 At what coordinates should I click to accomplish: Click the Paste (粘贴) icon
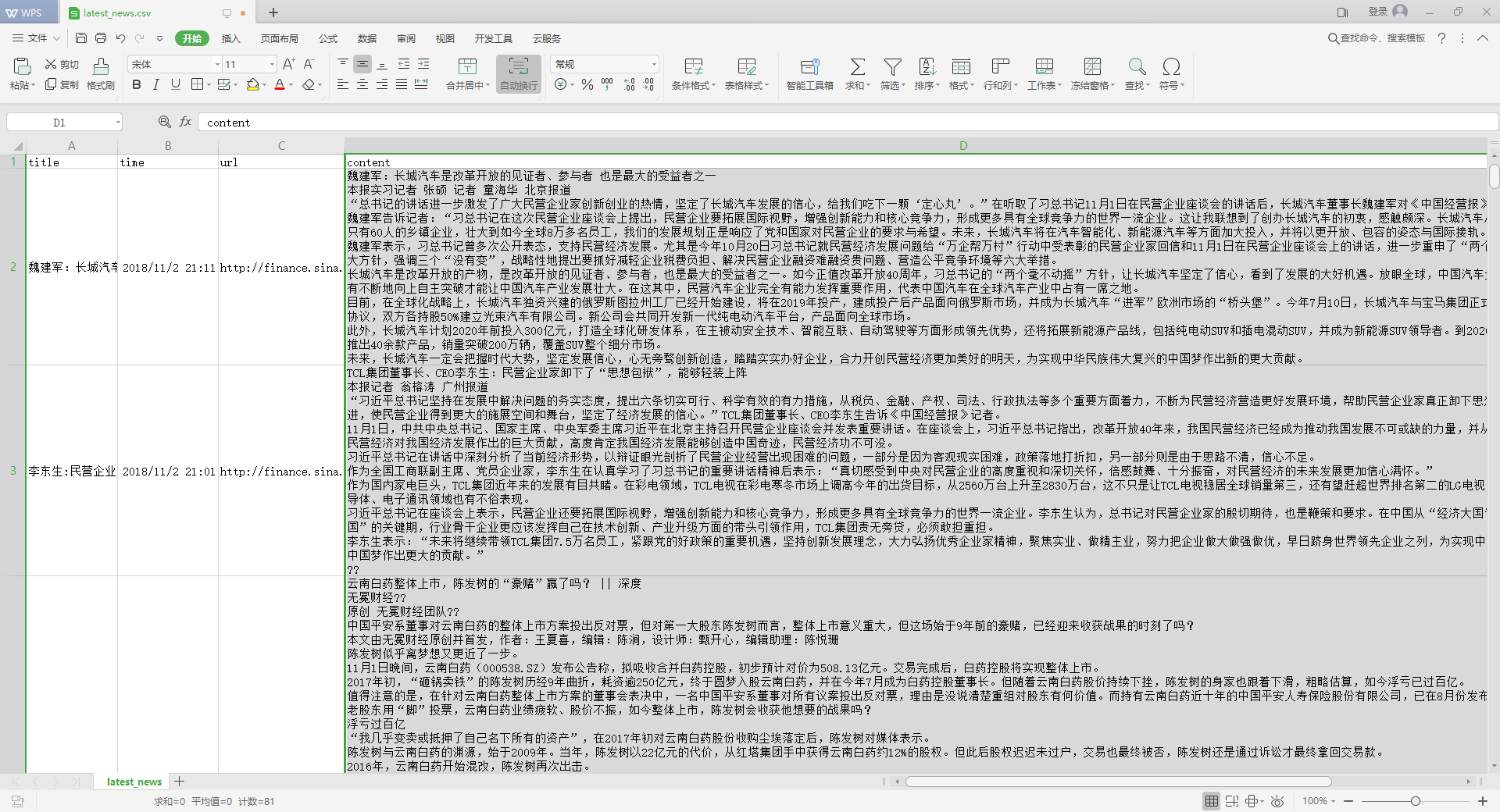22,66
